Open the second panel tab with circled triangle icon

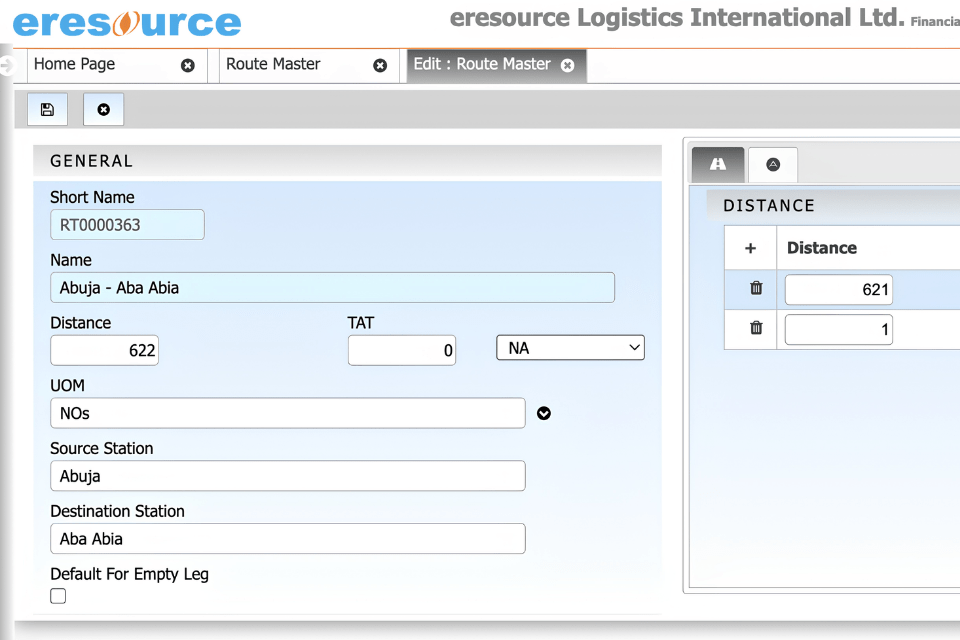773,164
